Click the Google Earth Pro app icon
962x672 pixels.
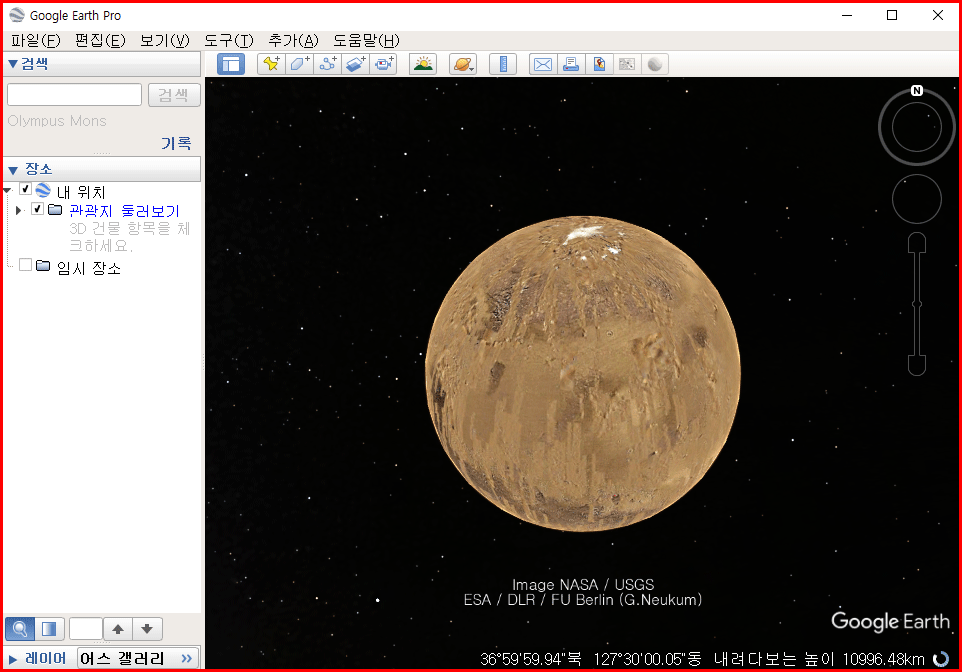pyautogui.click(x=17, y=15)
